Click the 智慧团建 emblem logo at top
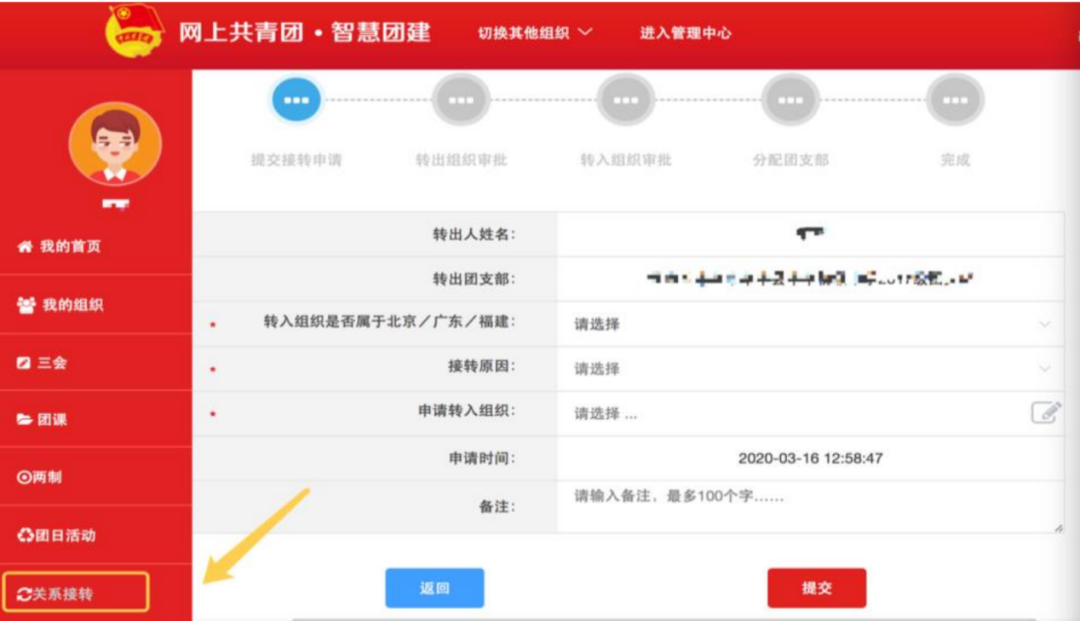 click(x=131, y=29)
